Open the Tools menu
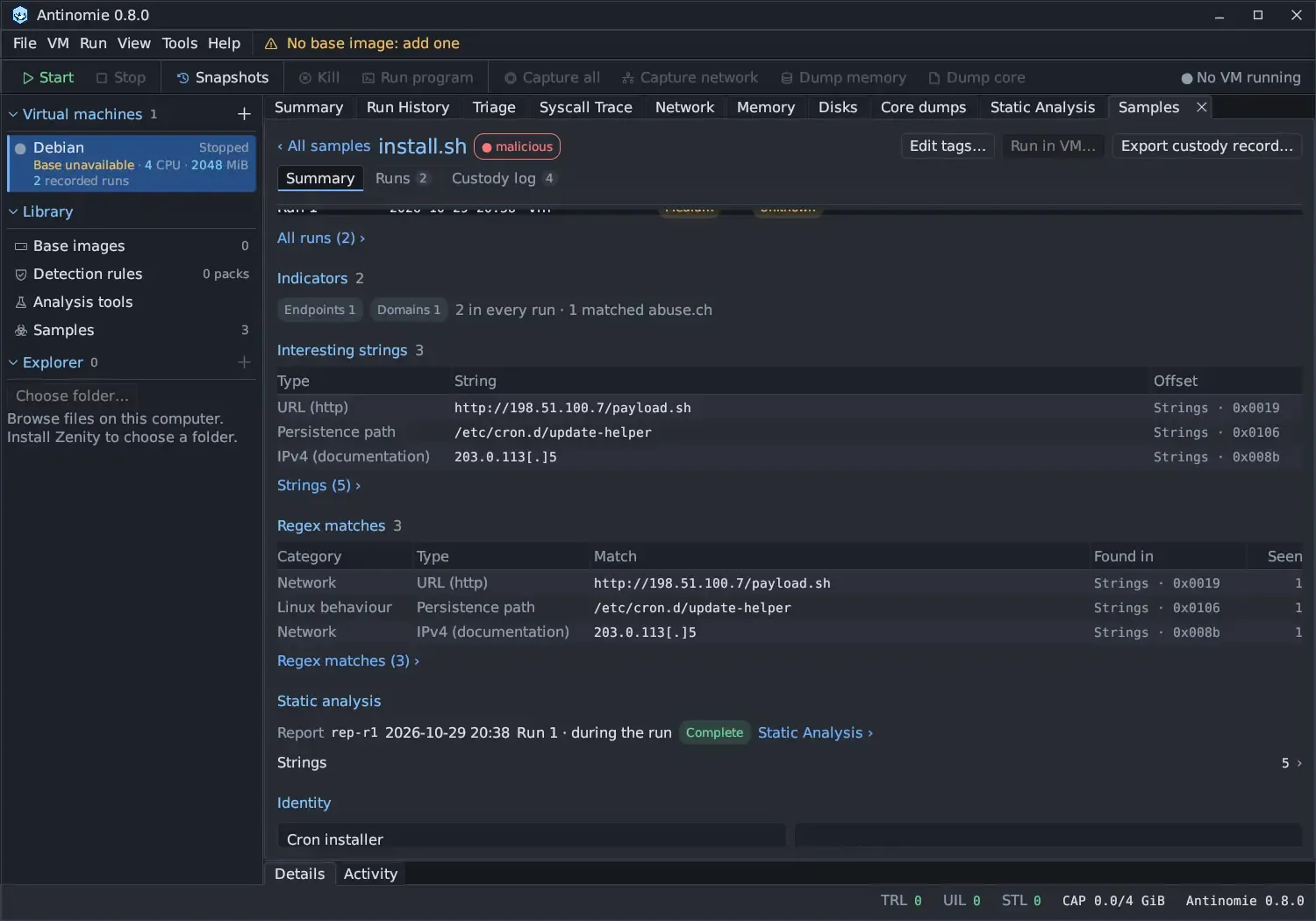 (x=180, y=43)
